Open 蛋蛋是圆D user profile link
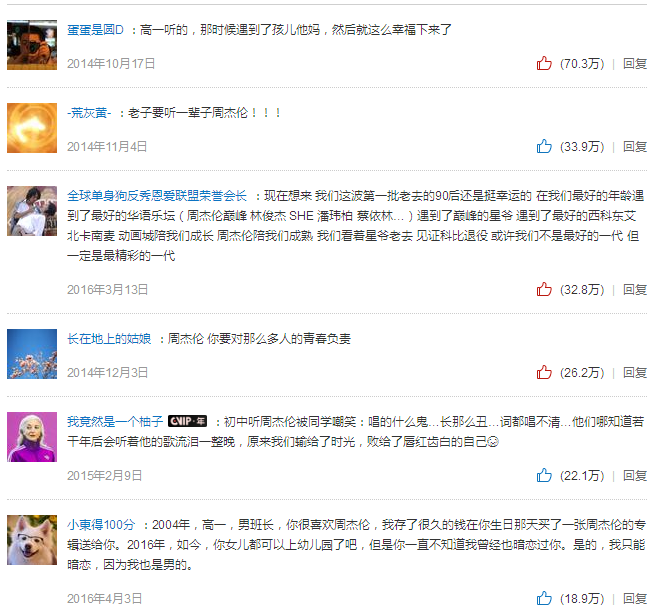Viewport: 667px width, 609px height. (x=95, y=30)
